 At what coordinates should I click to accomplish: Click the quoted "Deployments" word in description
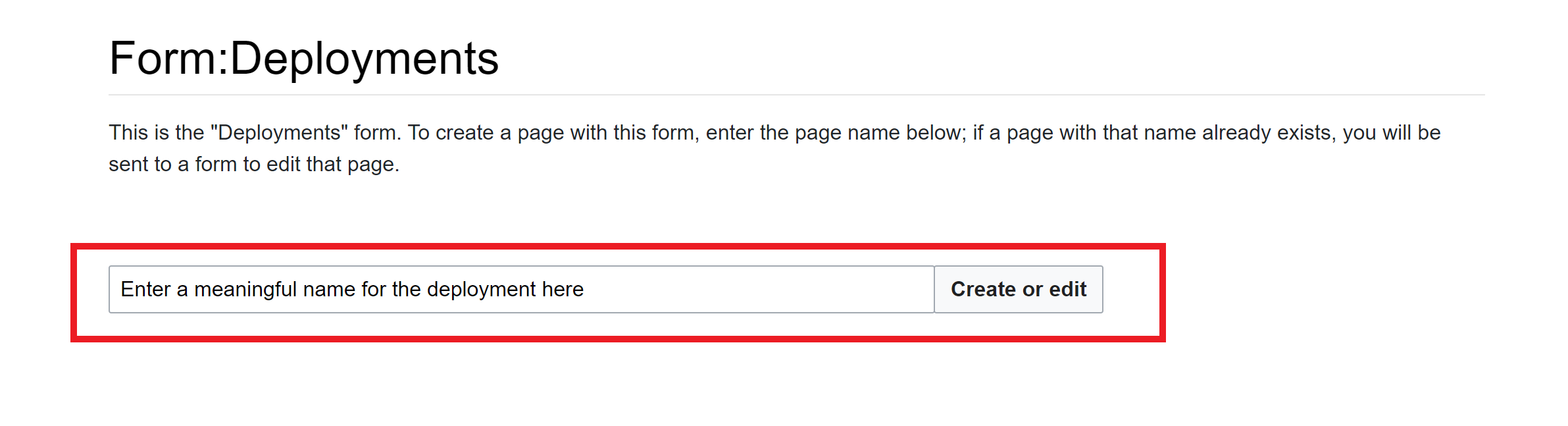coord(279,132)
